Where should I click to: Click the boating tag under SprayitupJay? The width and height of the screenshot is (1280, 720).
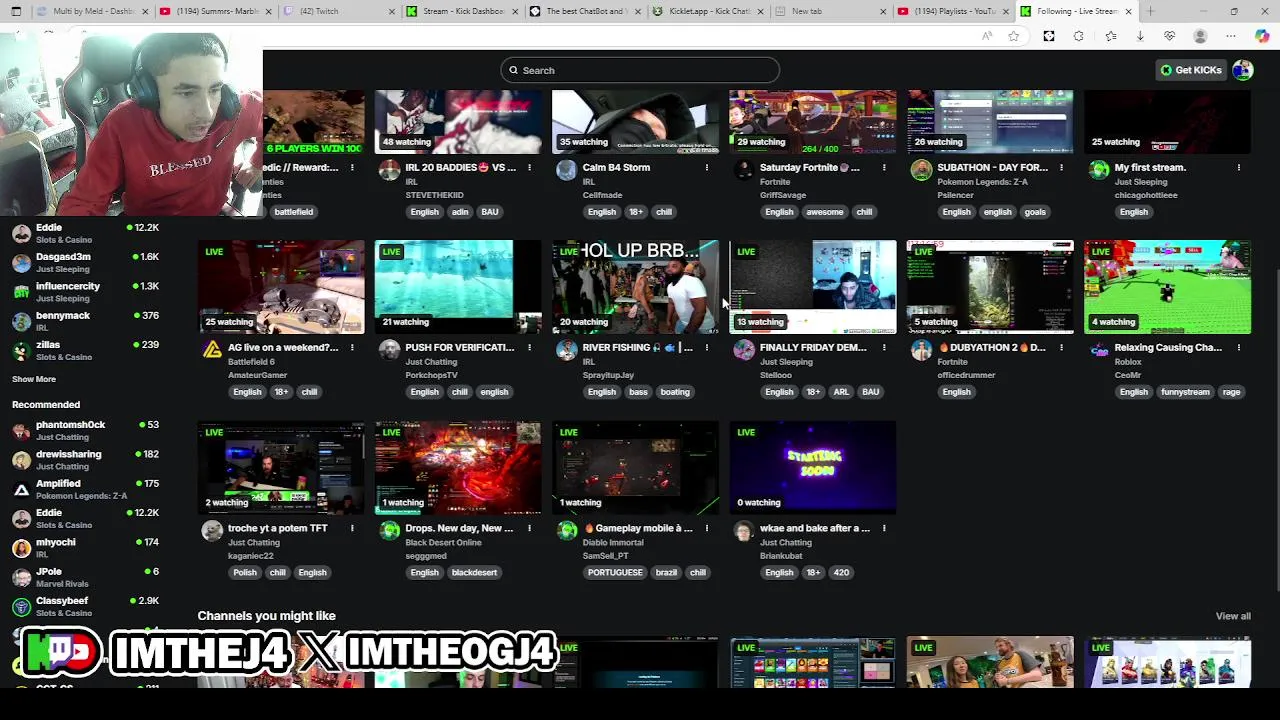(675, 392)
